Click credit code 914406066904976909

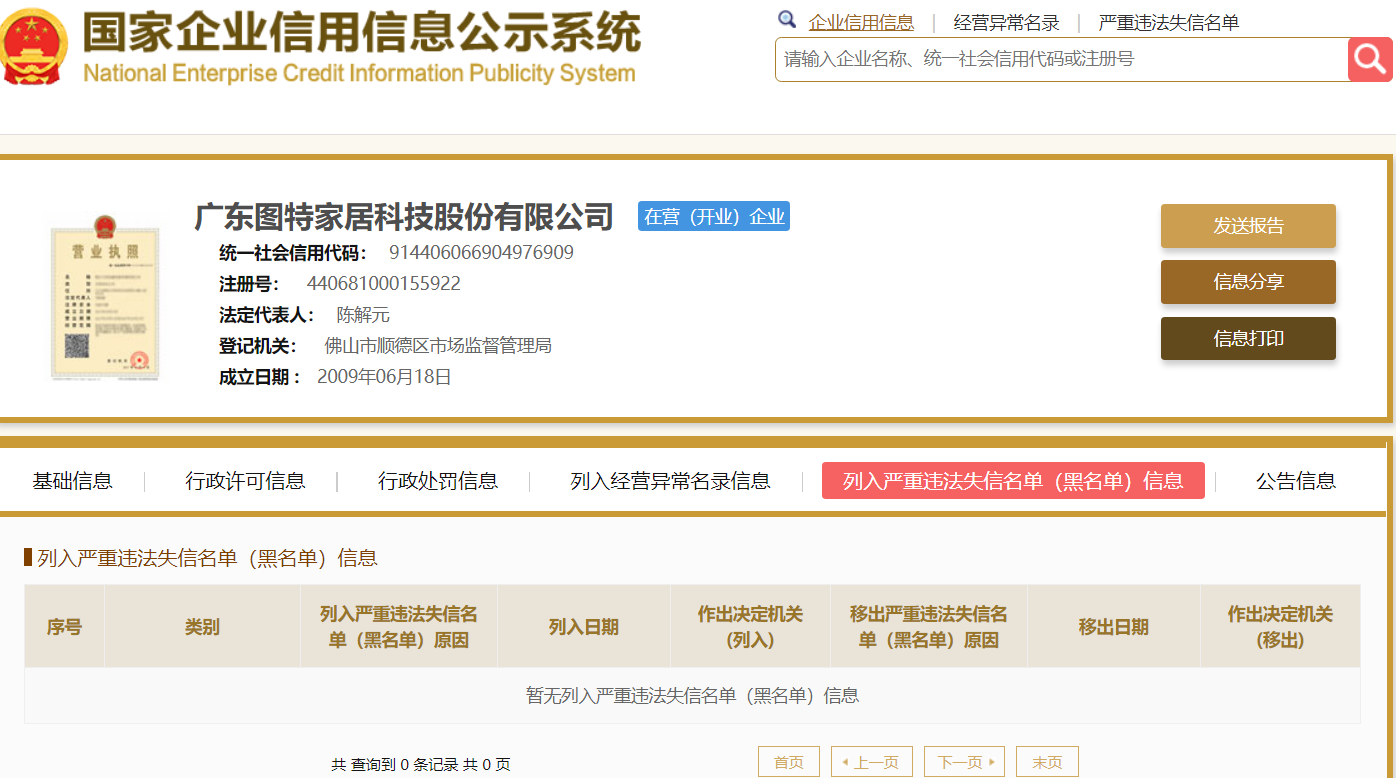point(481,253)
